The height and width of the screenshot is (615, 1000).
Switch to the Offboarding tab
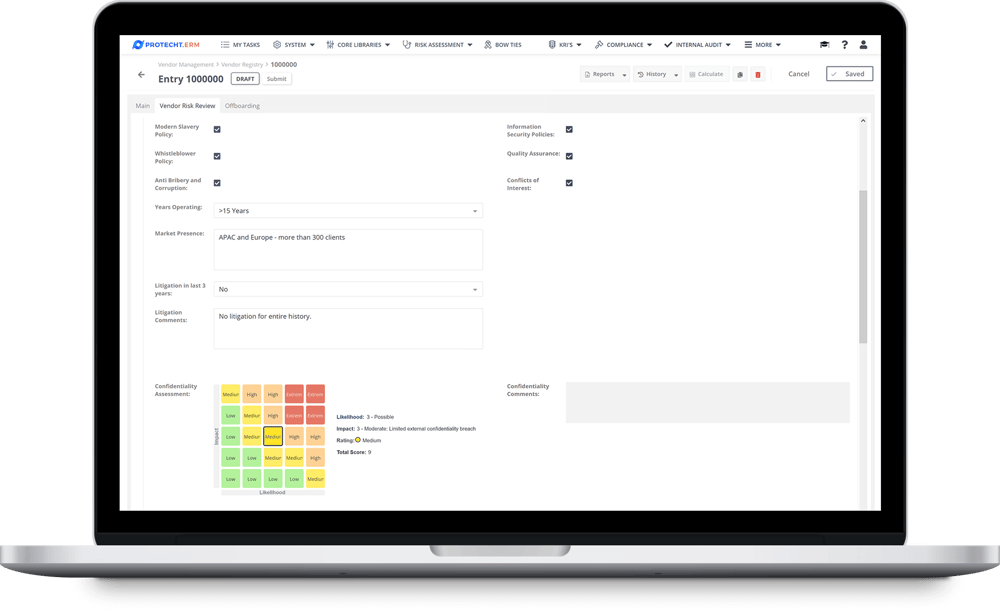242,105
